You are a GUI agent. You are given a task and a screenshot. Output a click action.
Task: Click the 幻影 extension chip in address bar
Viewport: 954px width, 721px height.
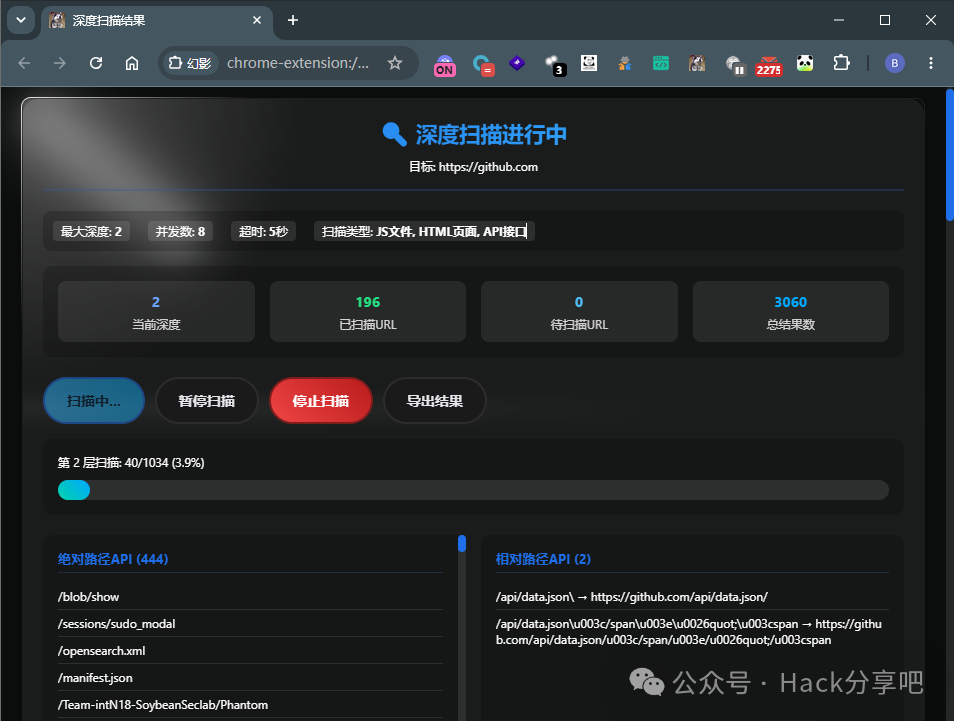point(190,63)
